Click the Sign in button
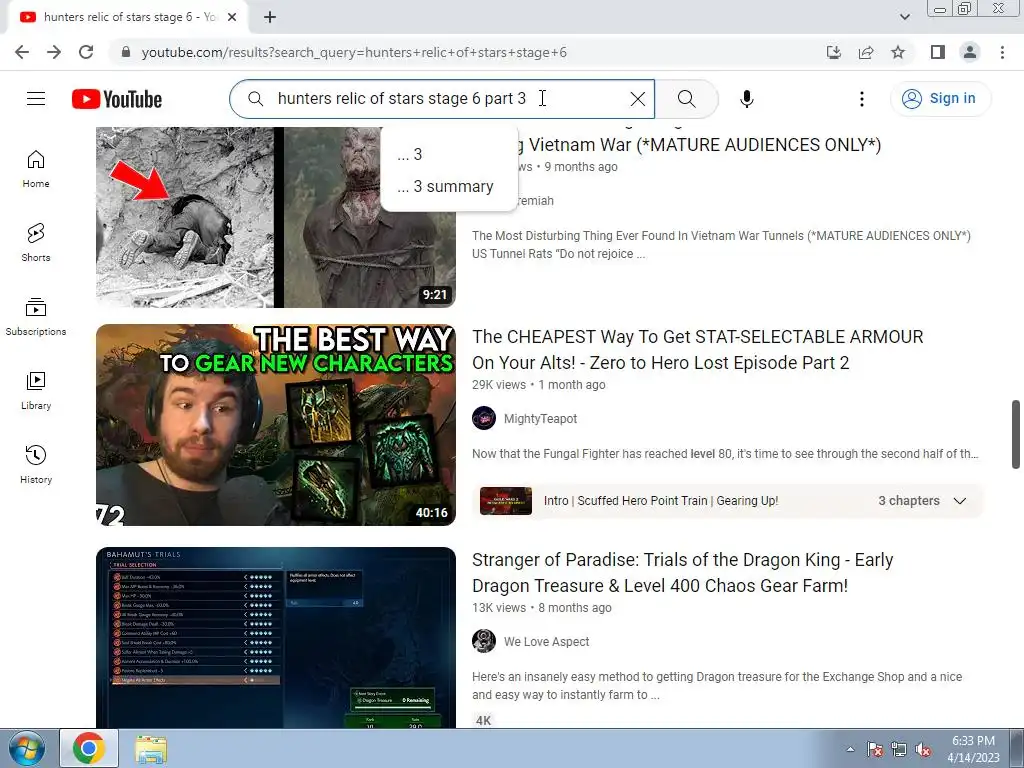The image size is (1024, 768). pyautogui.click(x=940, y=99)
